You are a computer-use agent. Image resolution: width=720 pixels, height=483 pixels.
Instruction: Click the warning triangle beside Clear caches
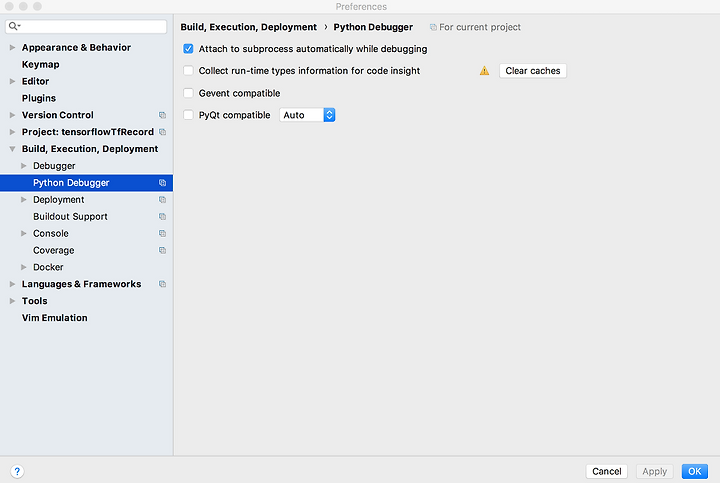coord(484,71)
